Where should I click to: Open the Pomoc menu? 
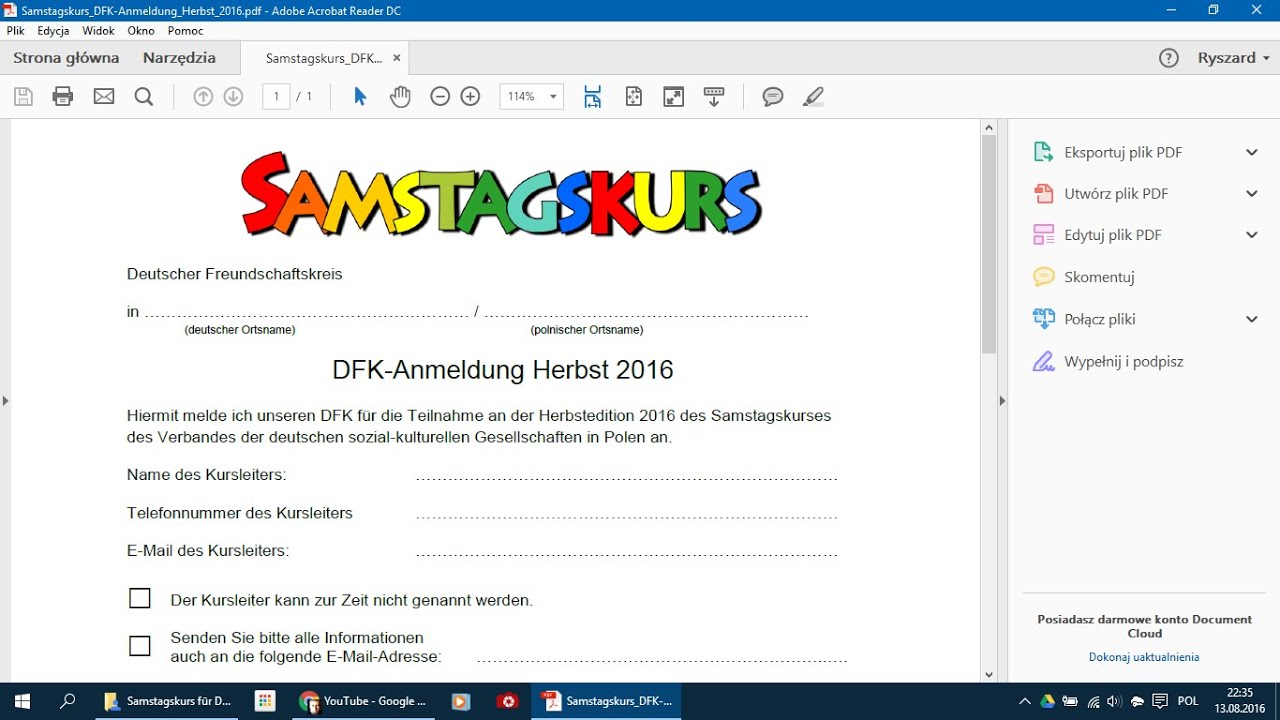click(x=186, y=31)
